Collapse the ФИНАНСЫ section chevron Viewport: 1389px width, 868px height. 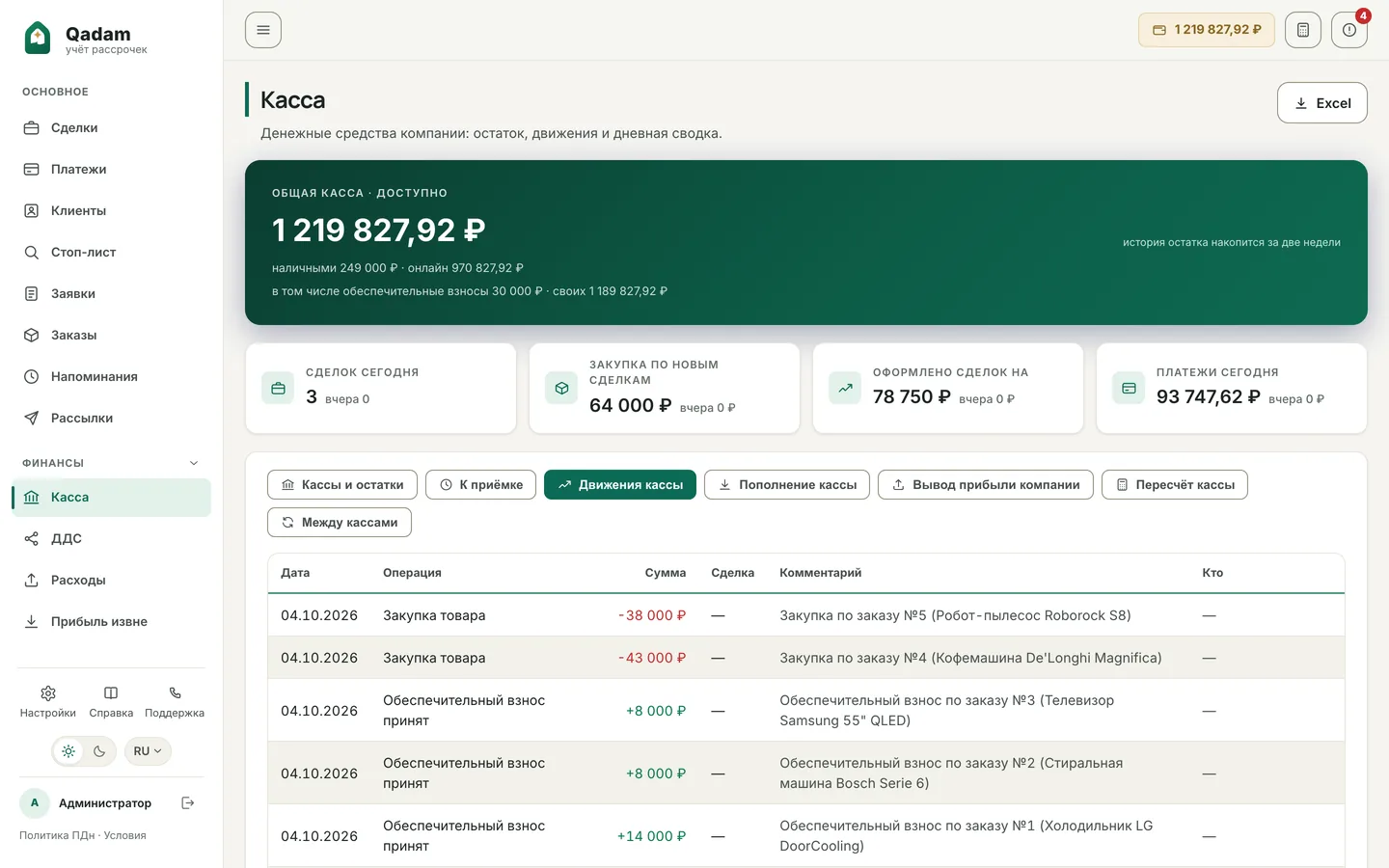[x=194, y=463]
